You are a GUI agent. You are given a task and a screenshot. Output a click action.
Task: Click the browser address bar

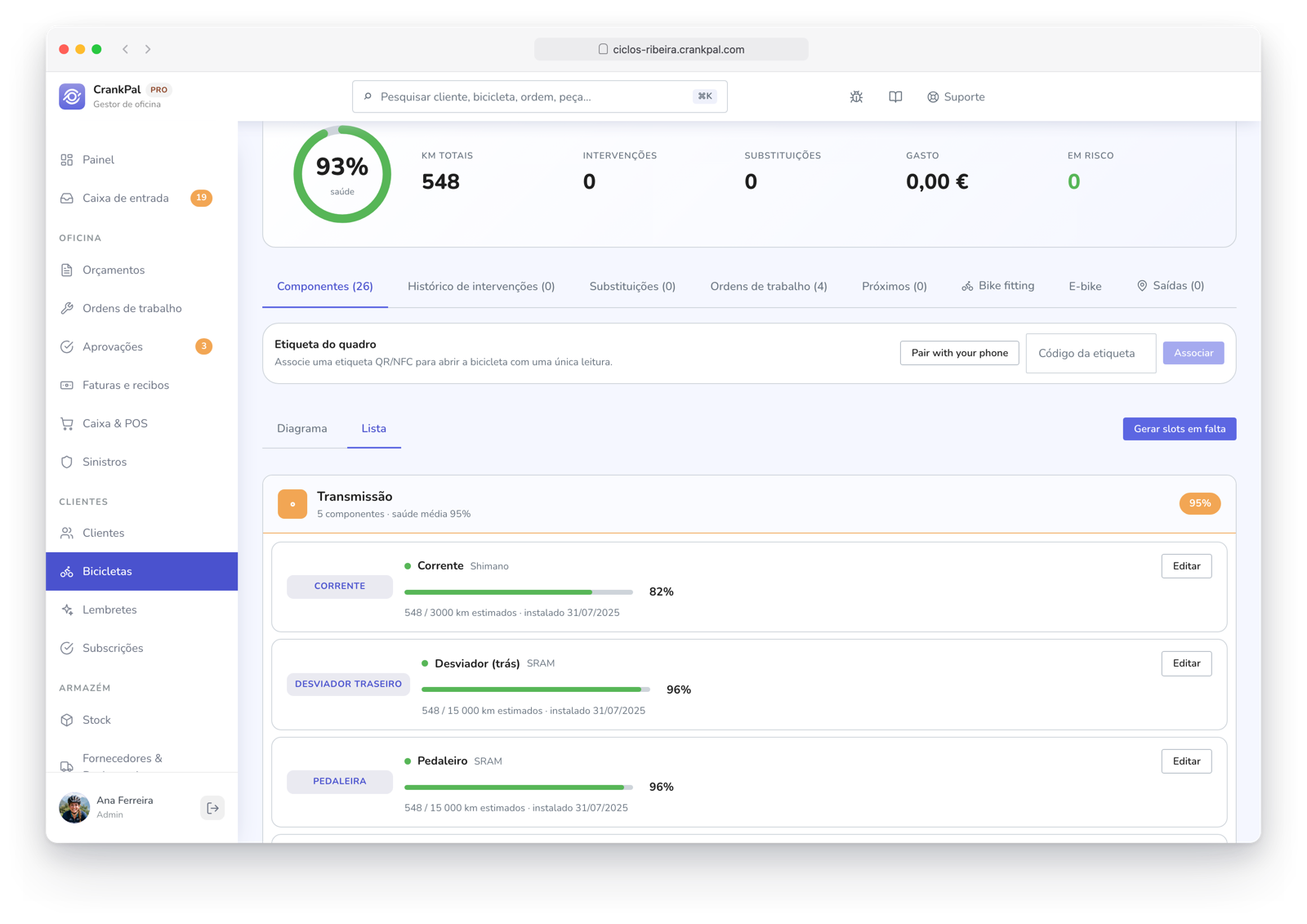671,49
